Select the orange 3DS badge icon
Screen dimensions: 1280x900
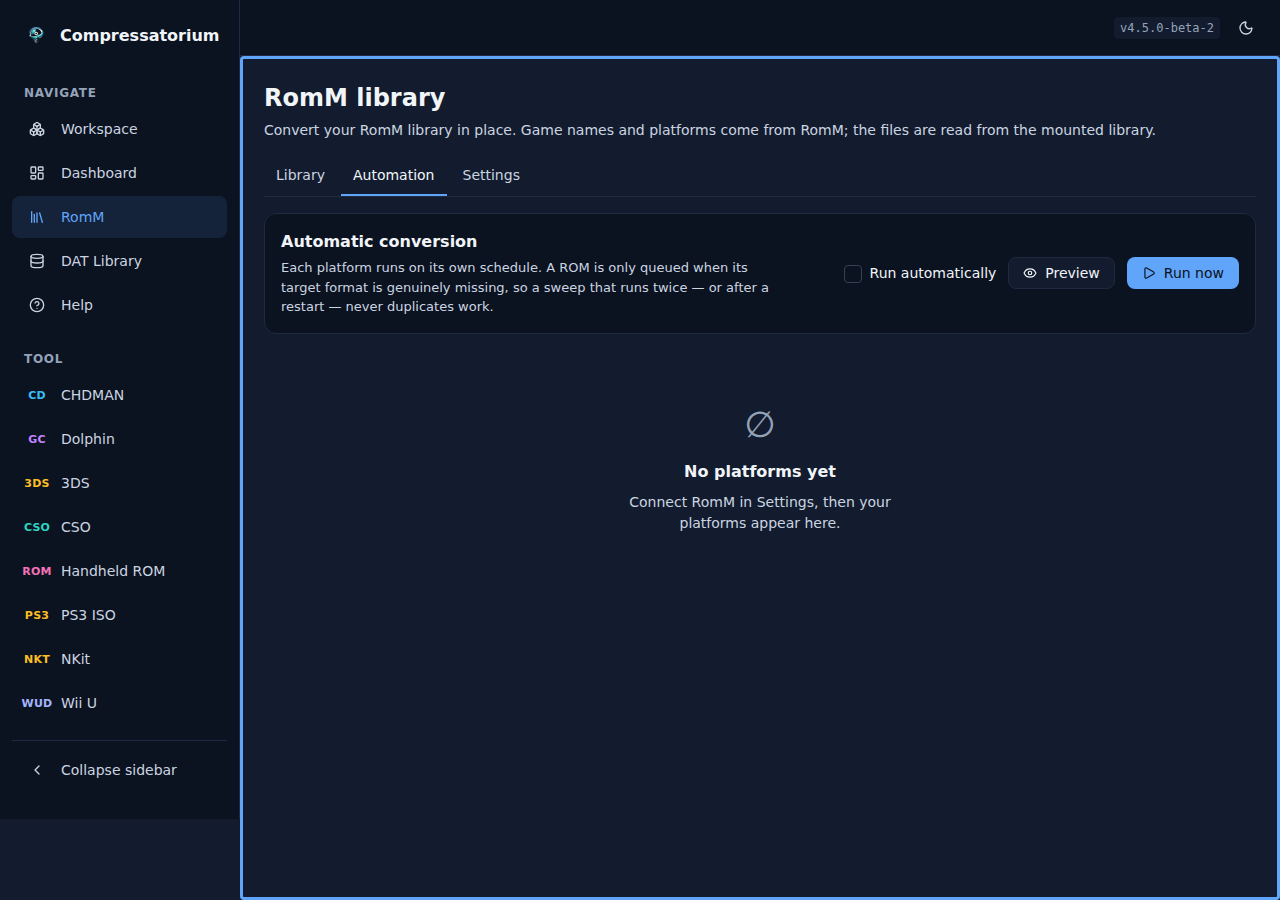(x=37, y=483)
